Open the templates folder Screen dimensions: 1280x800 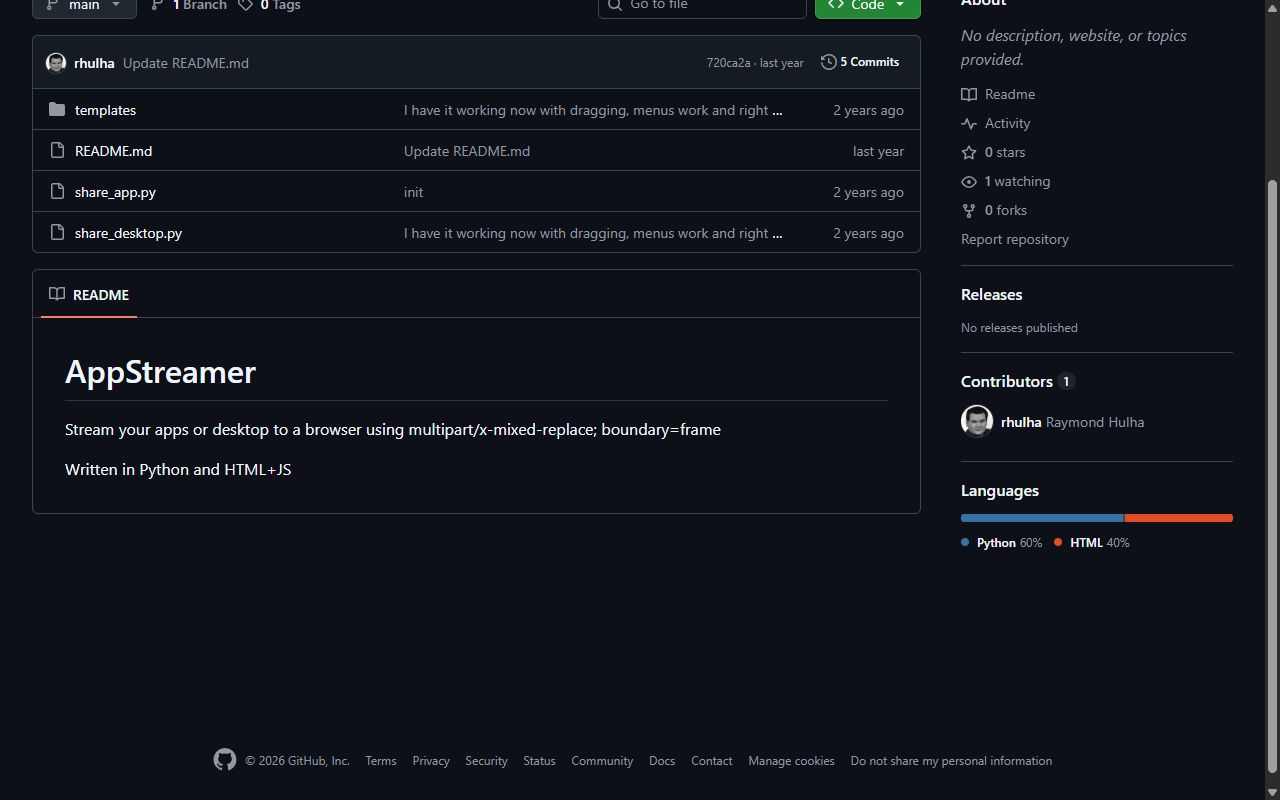[x=105, y=110]
